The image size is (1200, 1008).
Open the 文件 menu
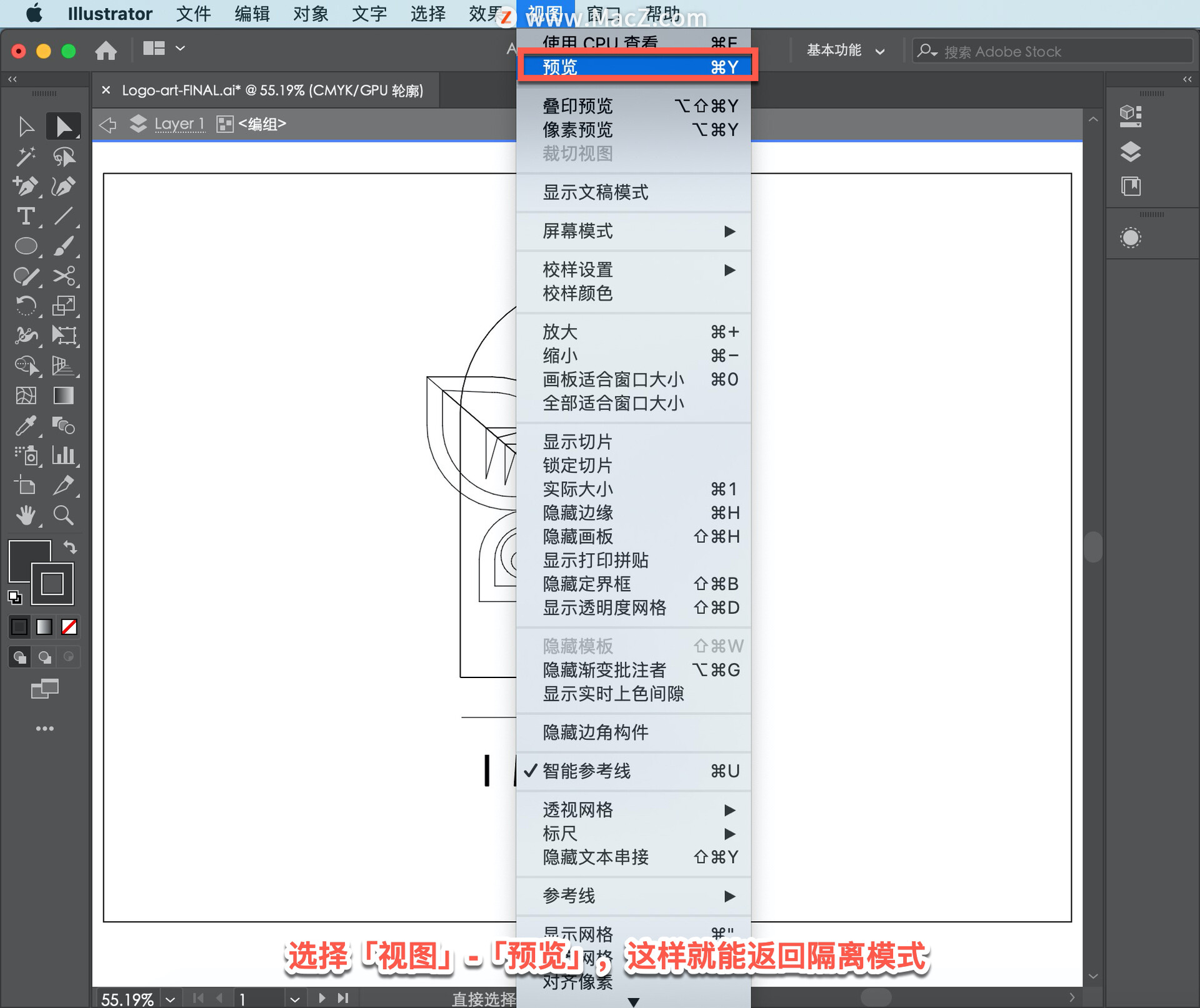tap(193, 14)
